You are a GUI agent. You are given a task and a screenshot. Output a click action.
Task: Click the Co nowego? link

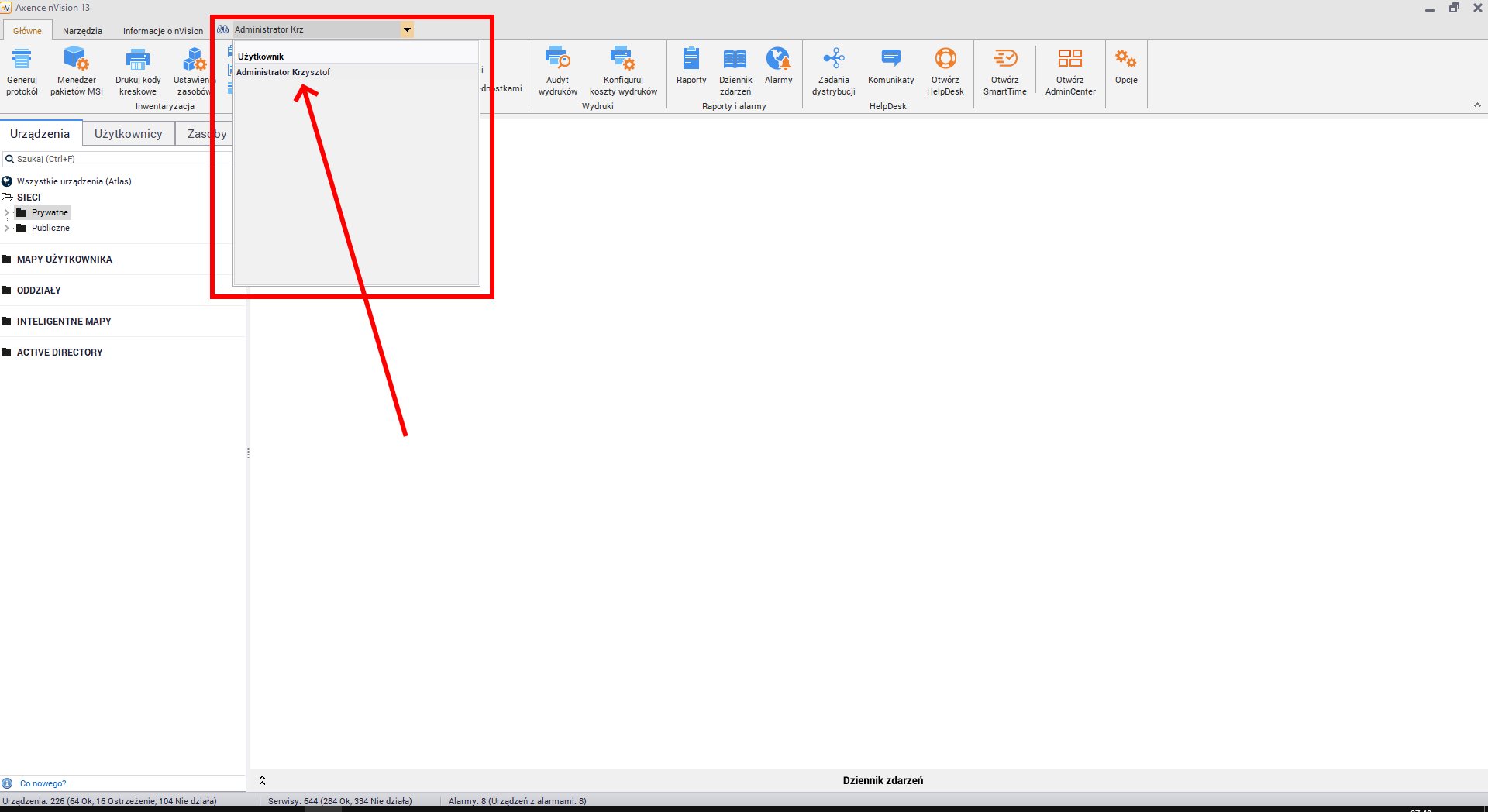(x=43, y=783)
